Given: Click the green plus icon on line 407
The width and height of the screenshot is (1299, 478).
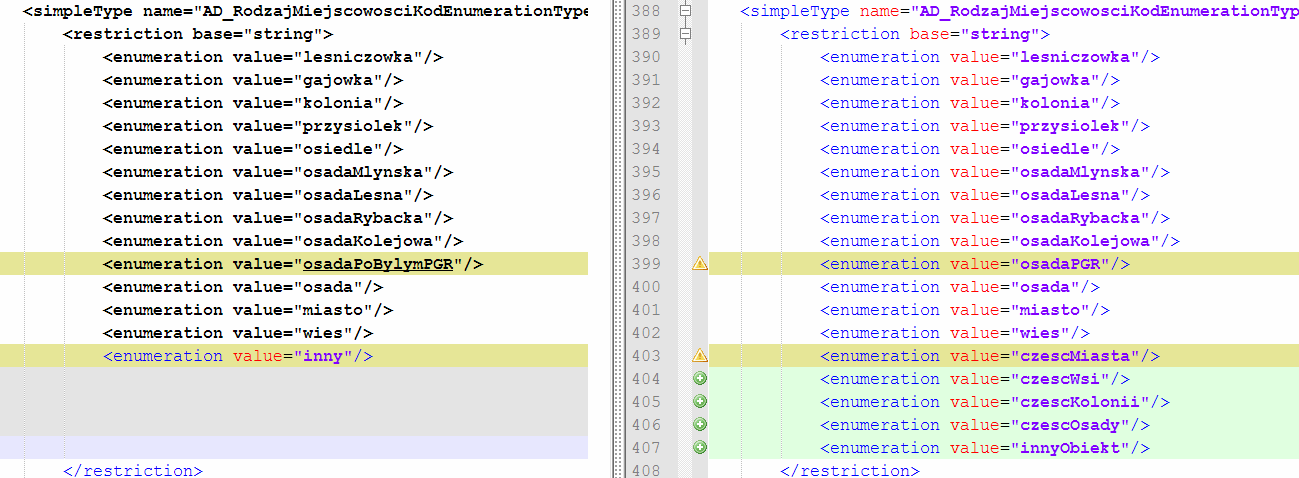Looking at the screenshot, I should pyautogui.click(x=700, y=448).
